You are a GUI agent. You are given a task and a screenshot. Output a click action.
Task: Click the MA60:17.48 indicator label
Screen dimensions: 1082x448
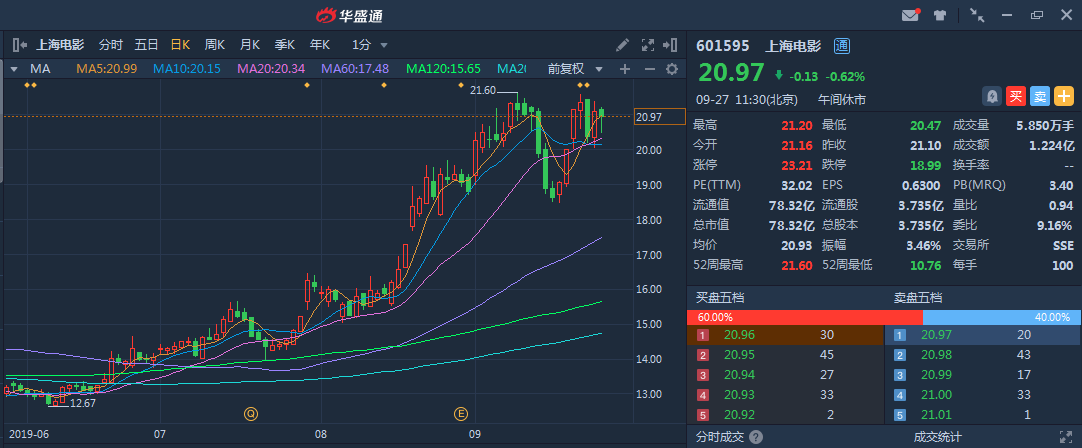(355, 69)
